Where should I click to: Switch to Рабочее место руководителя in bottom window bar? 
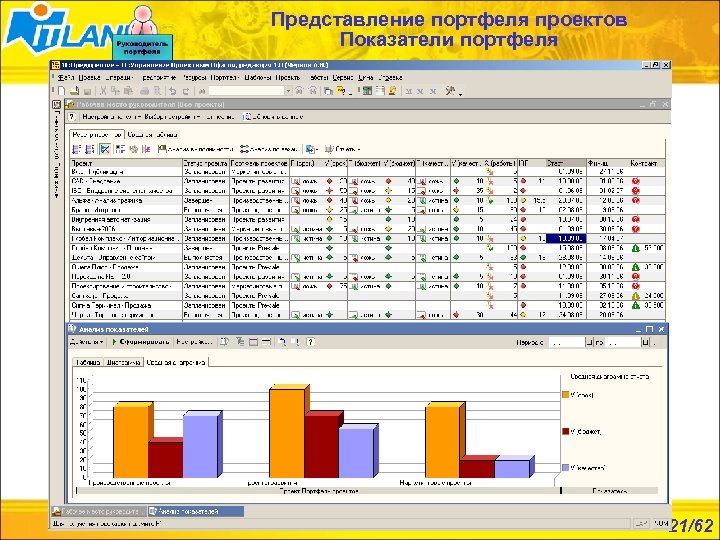click(99, 511)
